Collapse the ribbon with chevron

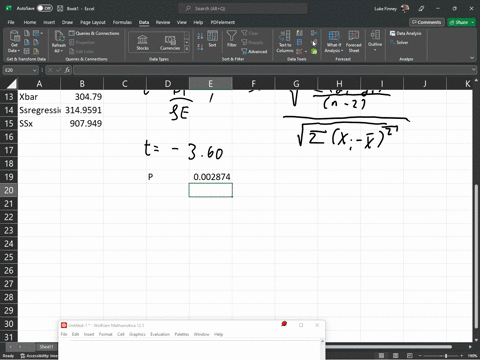click(472, 58)
